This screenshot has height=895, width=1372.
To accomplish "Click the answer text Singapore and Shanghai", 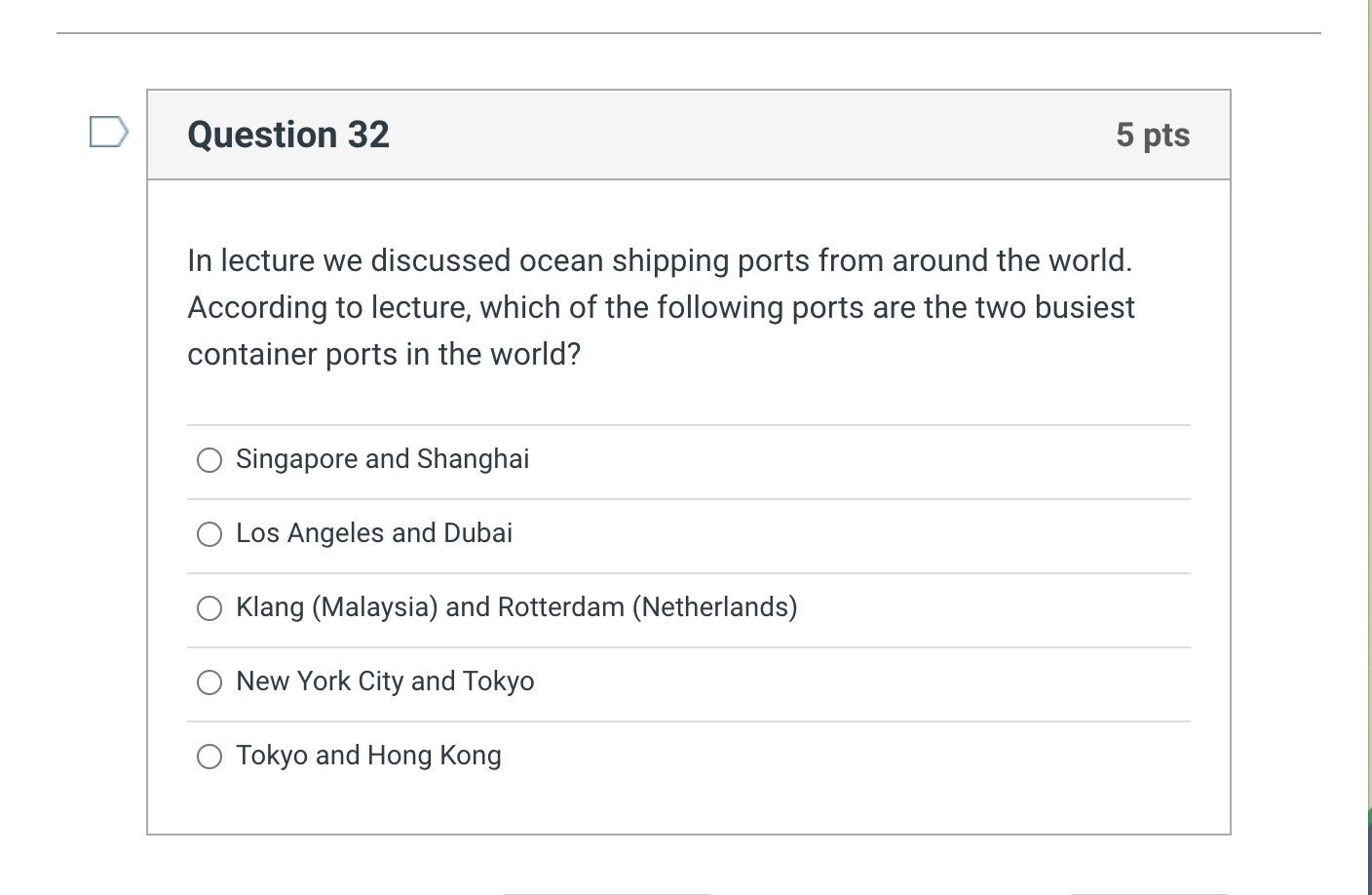I will (x=382, y=459).
